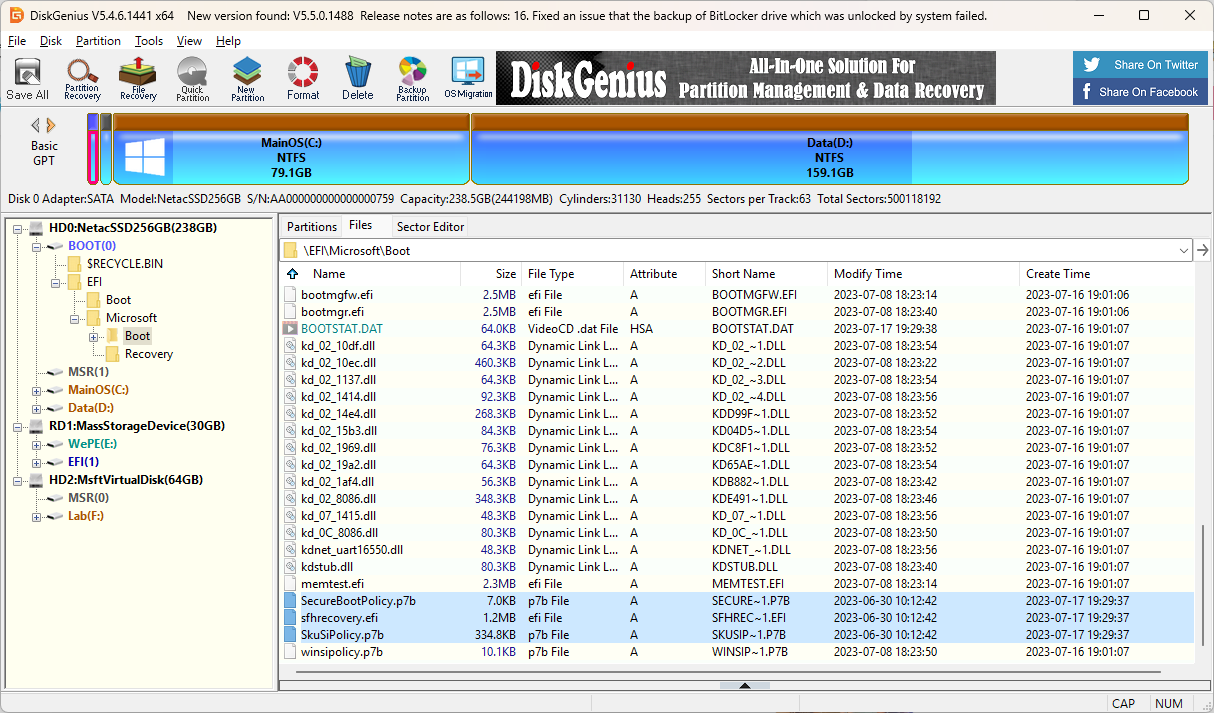Open the path history dropdown arrow
The height and width of the screenshot is (713, 1214).
(x=1185, y=250)
